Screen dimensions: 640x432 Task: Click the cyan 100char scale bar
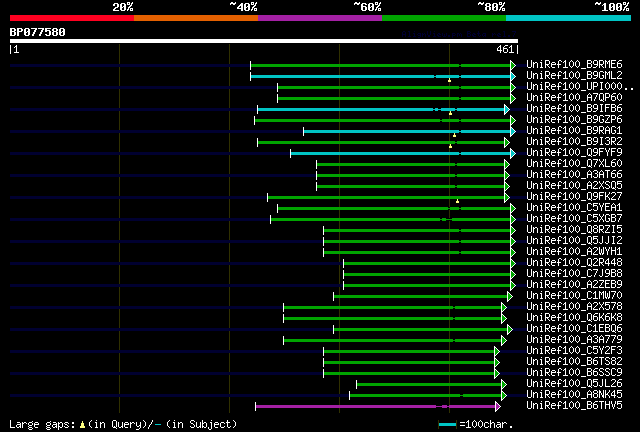pyautogui.click(x=447, y=425)
